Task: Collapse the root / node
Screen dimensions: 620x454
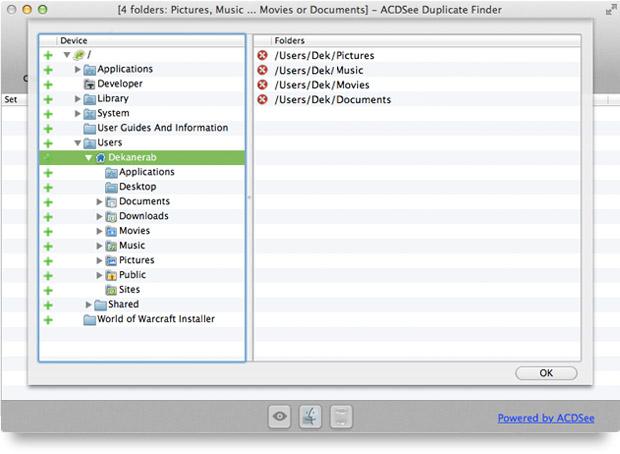Action: click(67, 55)
